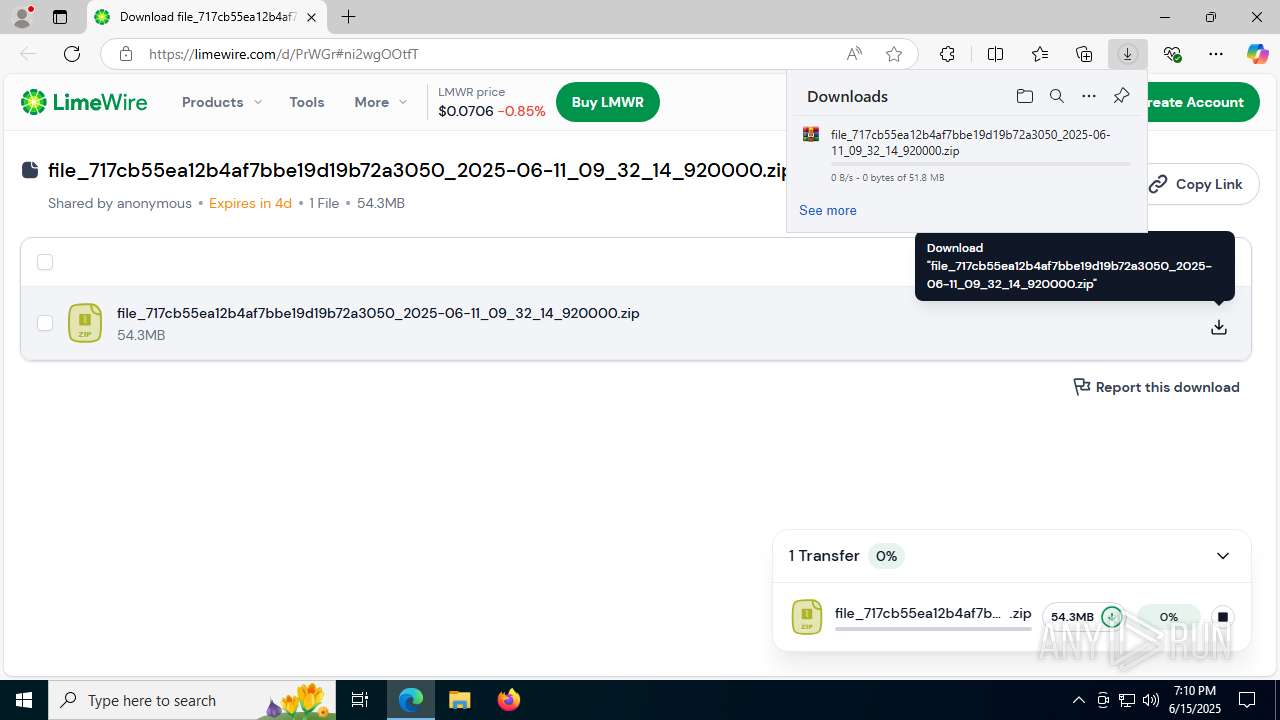
Task: Click the taskbar search box
Action: pyautogui.click(x=192, y=700)
